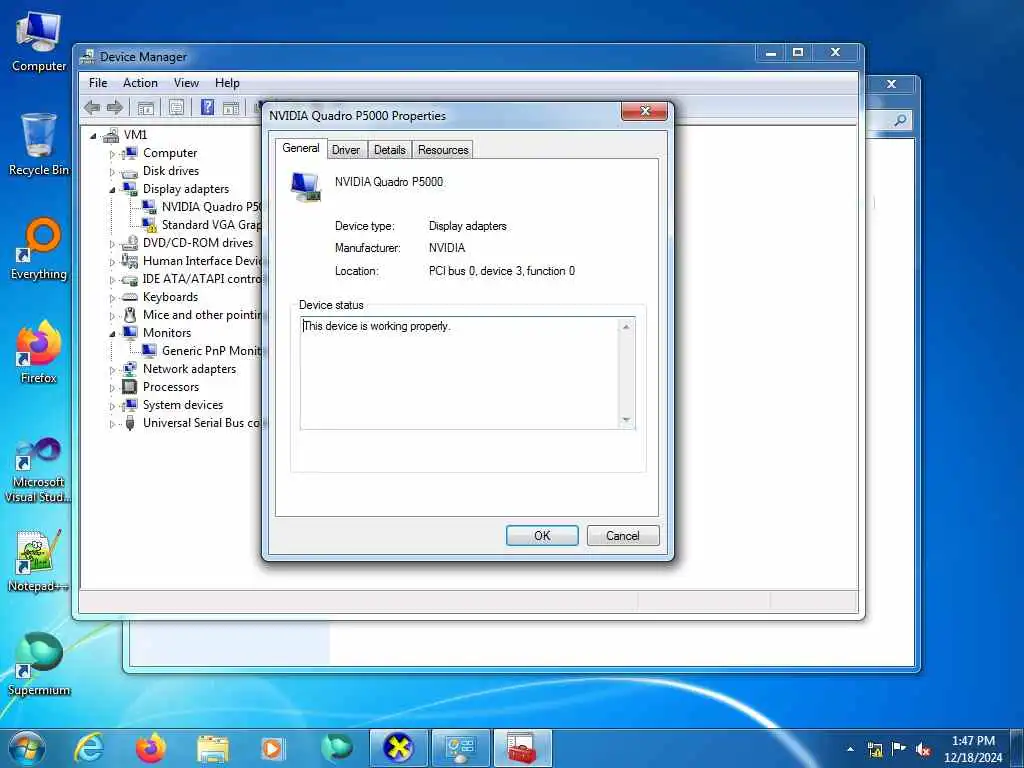1024x768 pixels.
Task: Switch to the Resources tab
Action: pos(443,150)
